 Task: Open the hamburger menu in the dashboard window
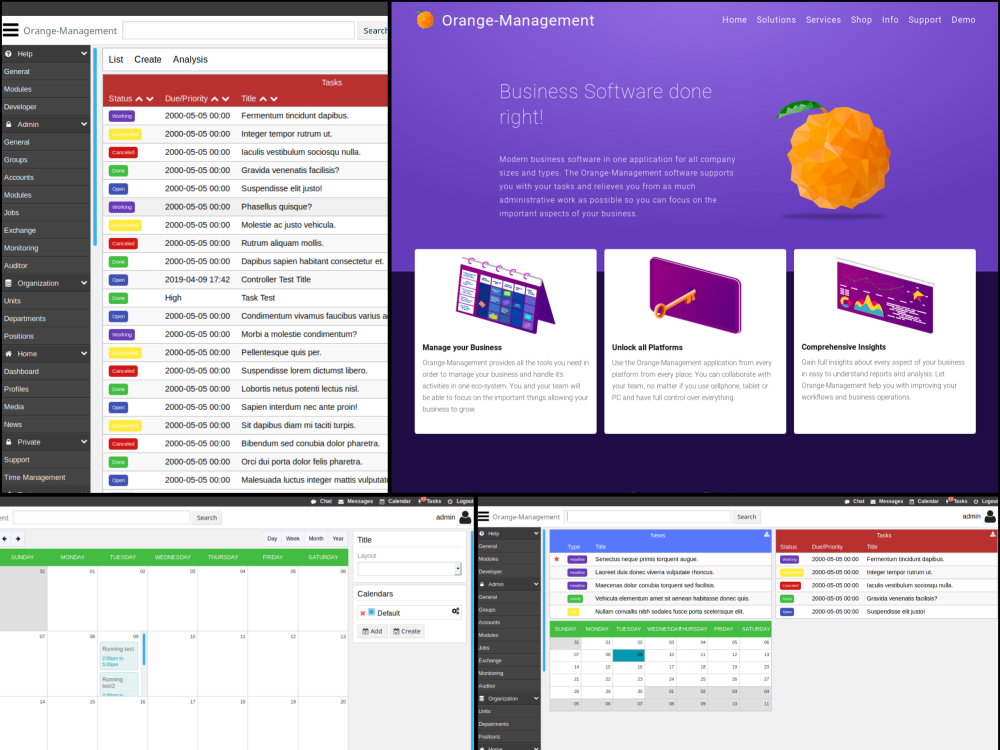tap(484, 517)
